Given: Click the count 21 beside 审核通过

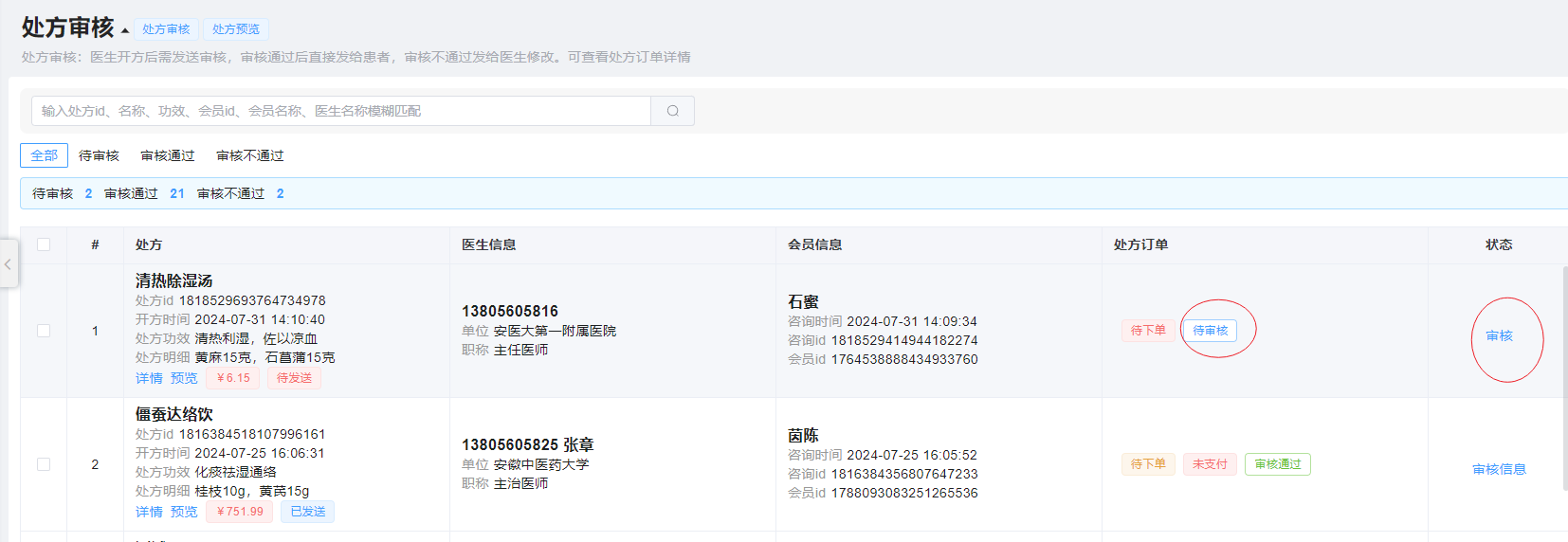Looking at the screenshot, I should click(177, 193).
